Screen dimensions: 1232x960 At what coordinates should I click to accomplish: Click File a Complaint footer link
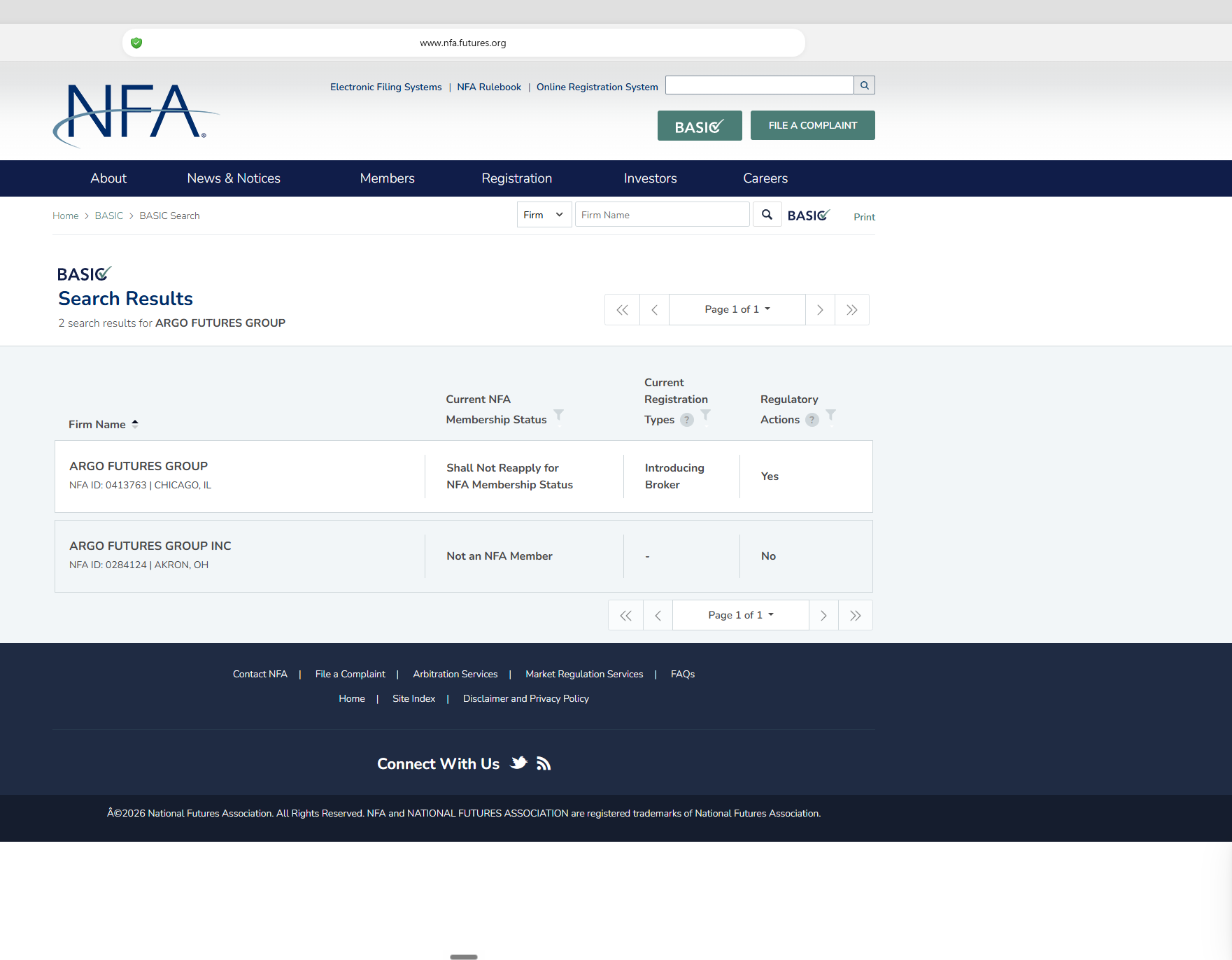click(x=351, y=674)
